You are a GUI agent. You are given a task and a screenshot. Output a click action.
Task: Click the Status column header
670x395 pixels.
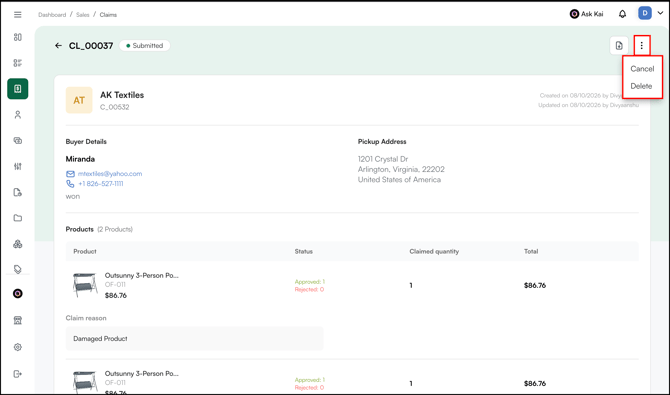(x=303, y=251)
